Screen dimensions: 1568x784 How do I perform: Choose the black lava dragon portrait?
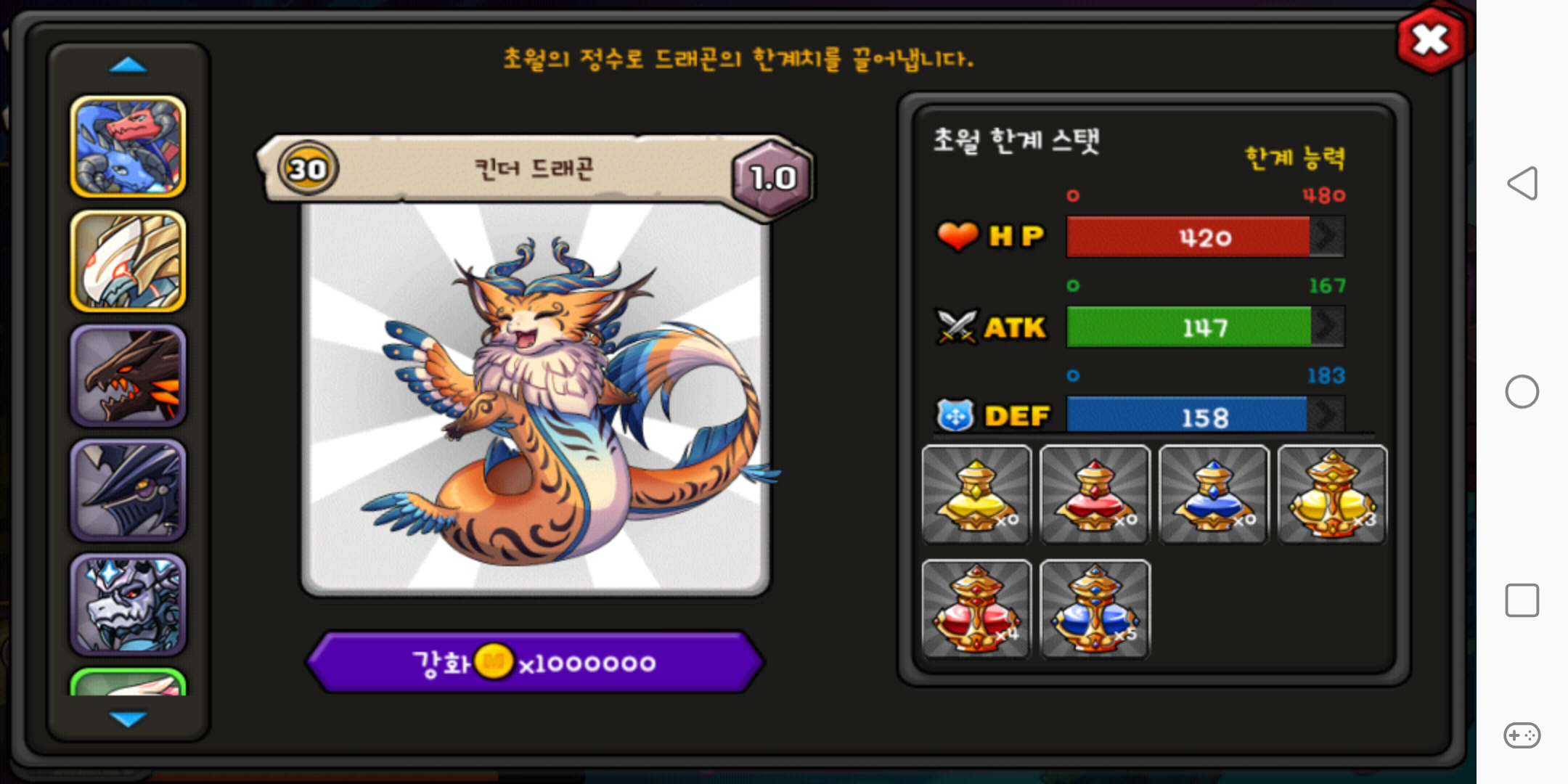[x=128, y=375]
